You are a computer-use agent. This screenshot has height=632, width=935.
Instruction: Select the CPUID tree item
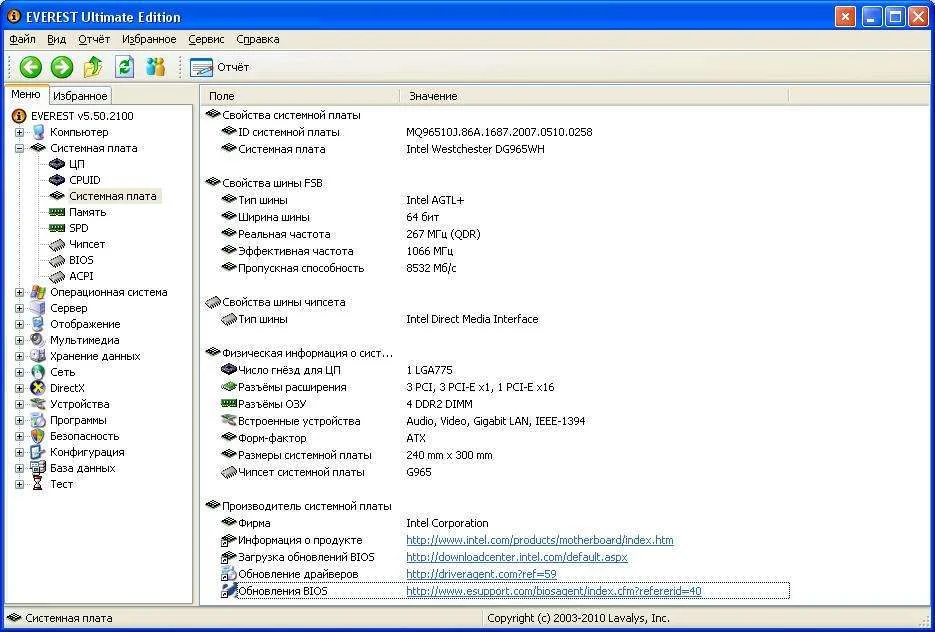pyautogui.click(x=85, y=180)
